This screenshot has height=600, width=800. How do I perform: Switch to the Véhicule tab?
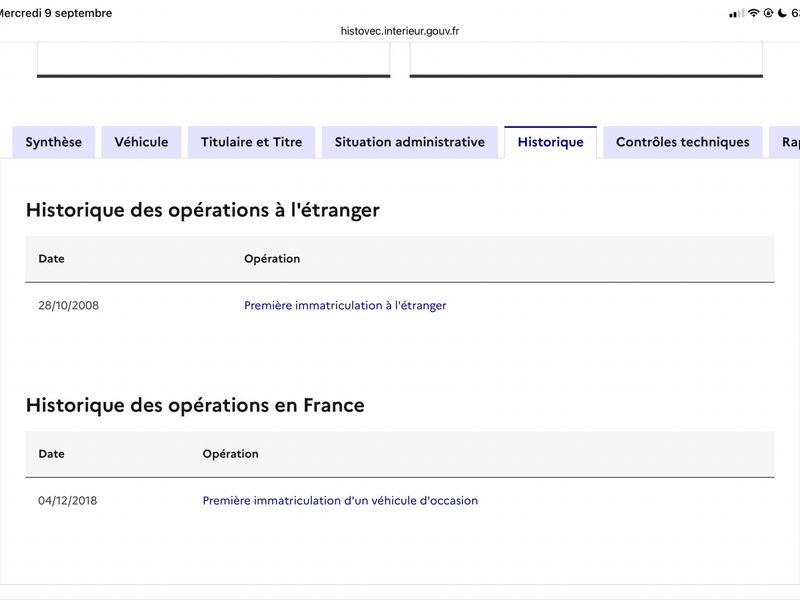[x=141, y=142]
